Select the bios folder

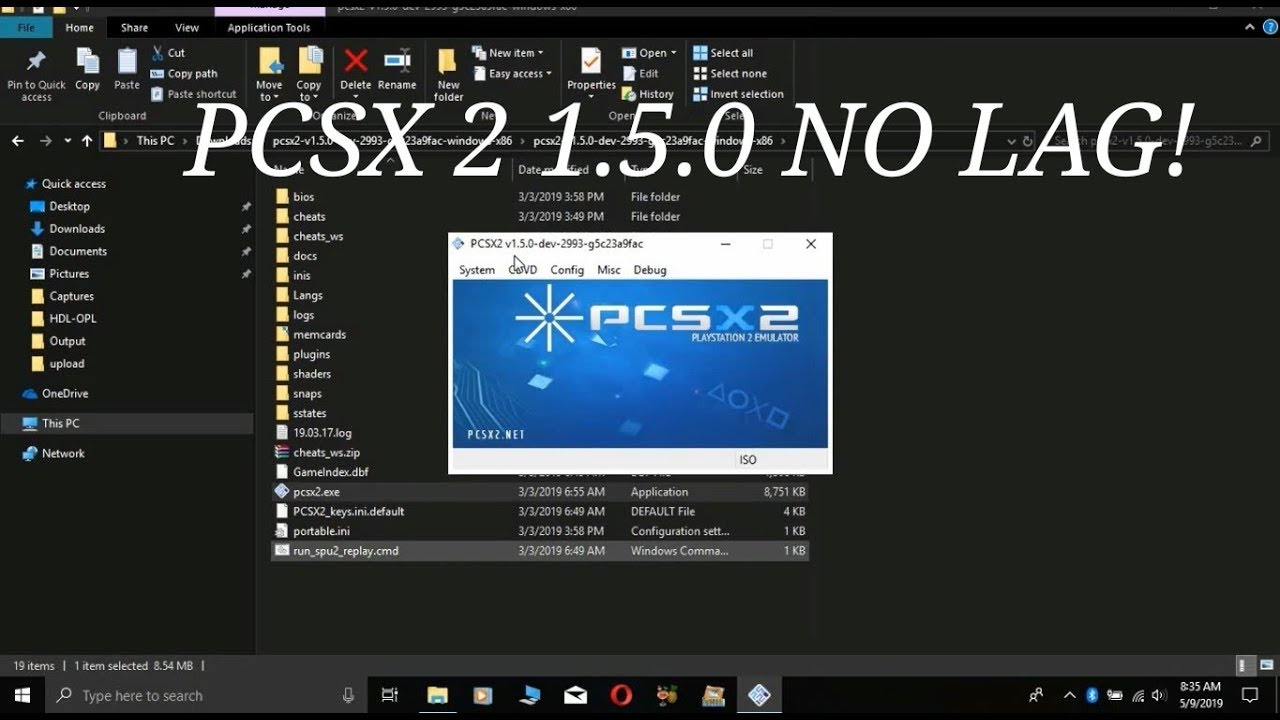click(x=303, y=197)
